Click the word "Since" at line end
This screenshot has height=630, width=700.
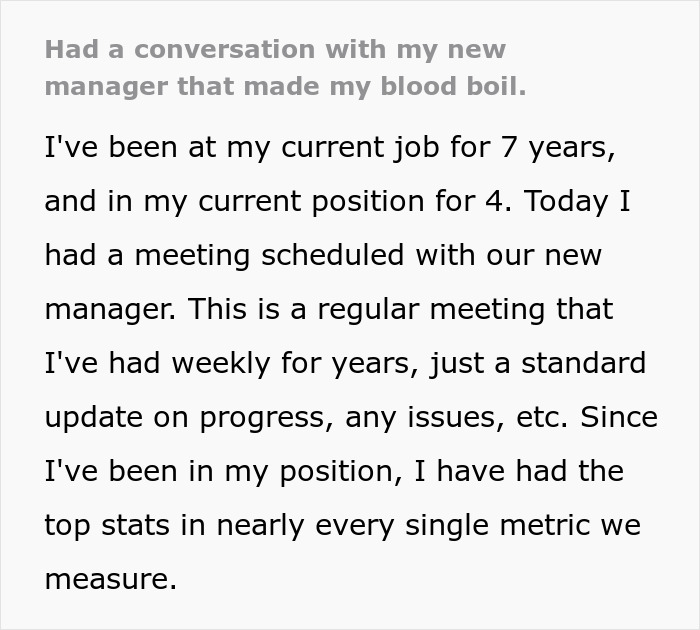click(x=619, y=417)
